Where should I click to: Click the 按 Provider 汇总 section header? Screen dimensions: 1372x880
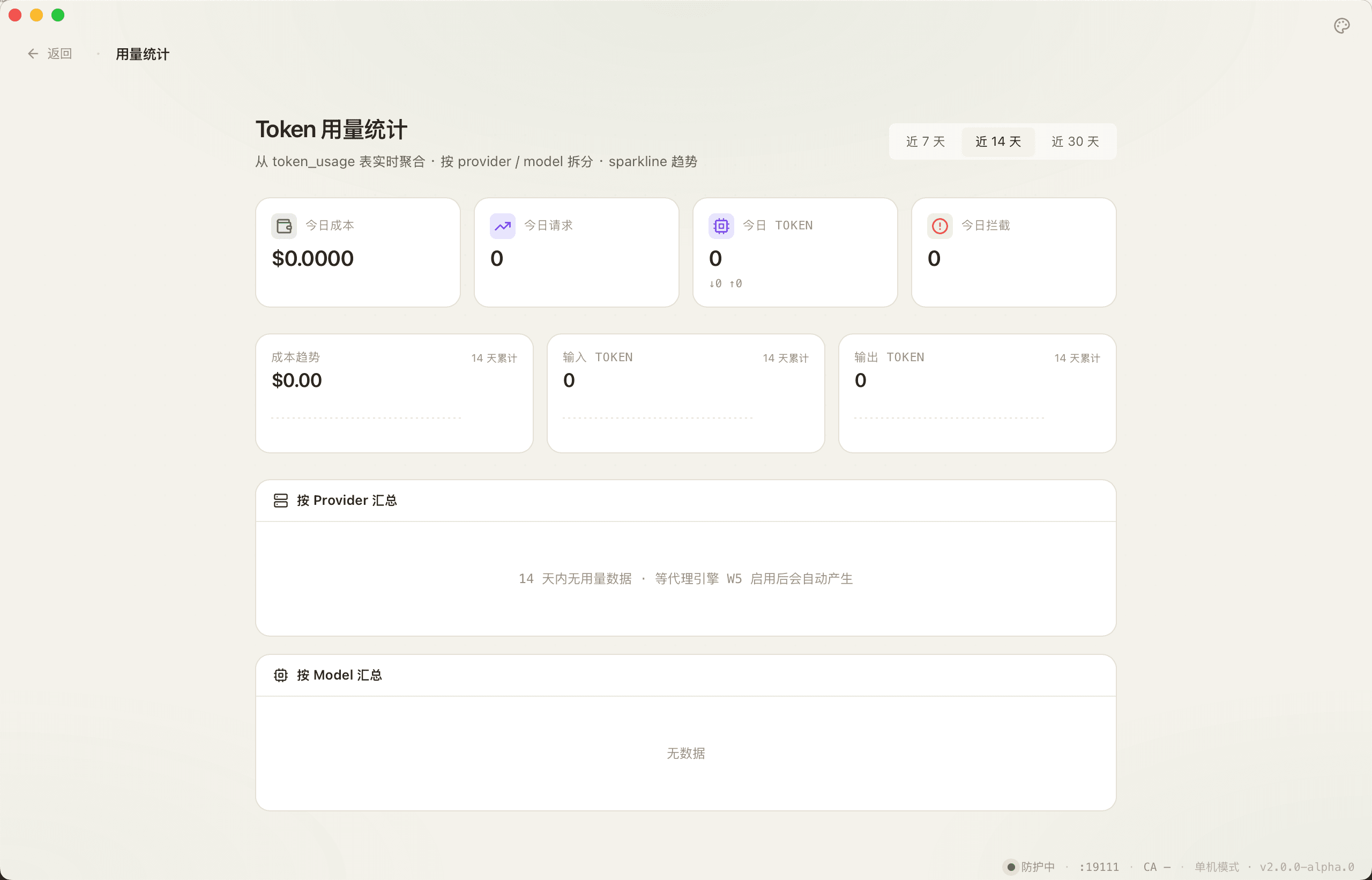click(x=685, y=501)
